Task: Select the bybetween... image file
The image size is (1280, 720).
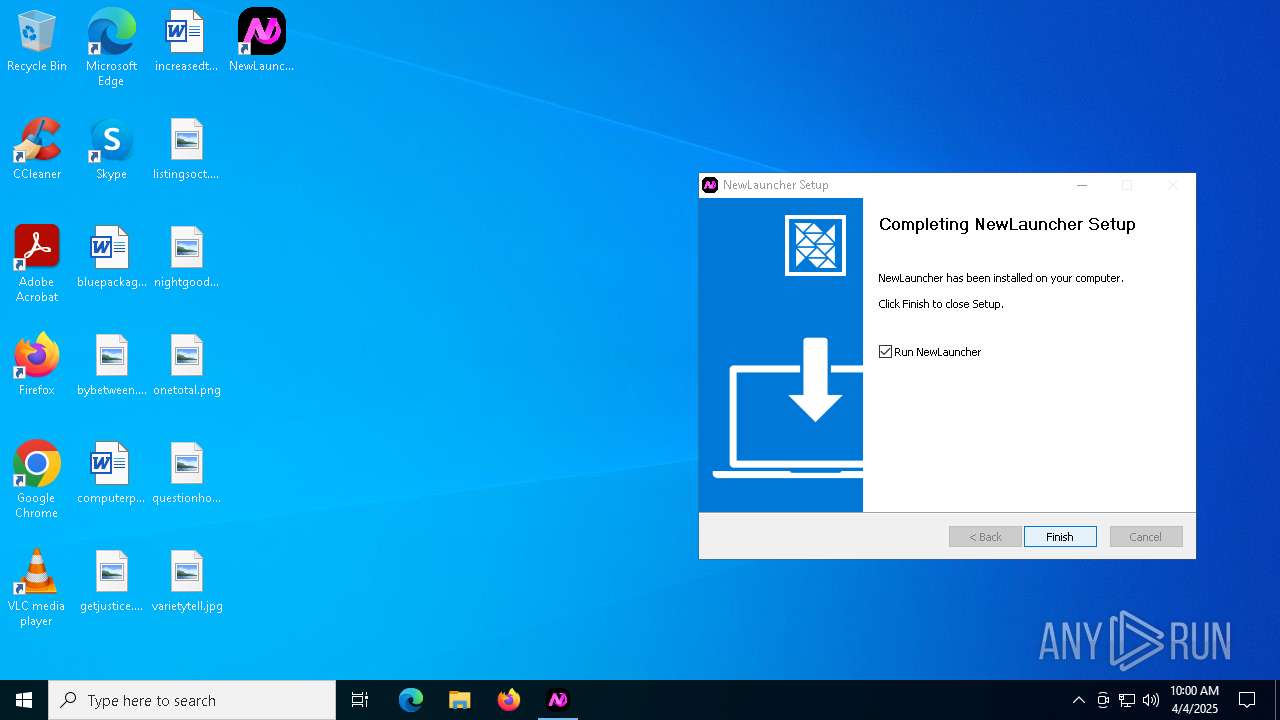Action: 111,366
